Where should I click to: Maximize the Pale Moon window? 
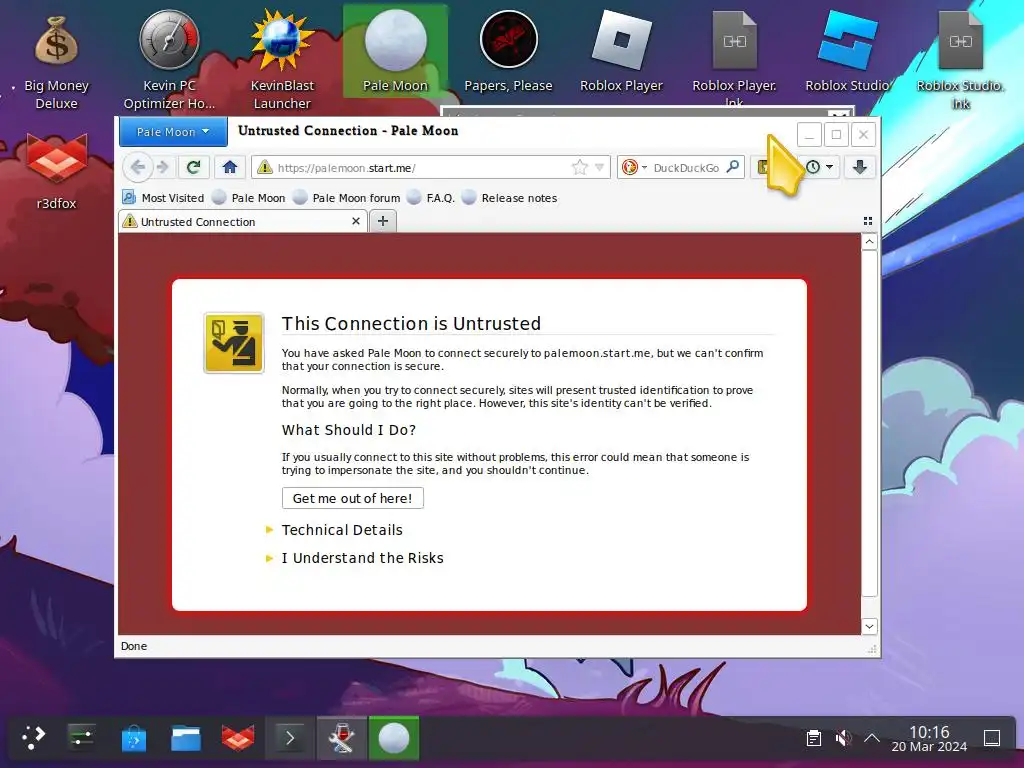[x=836, y=135]
